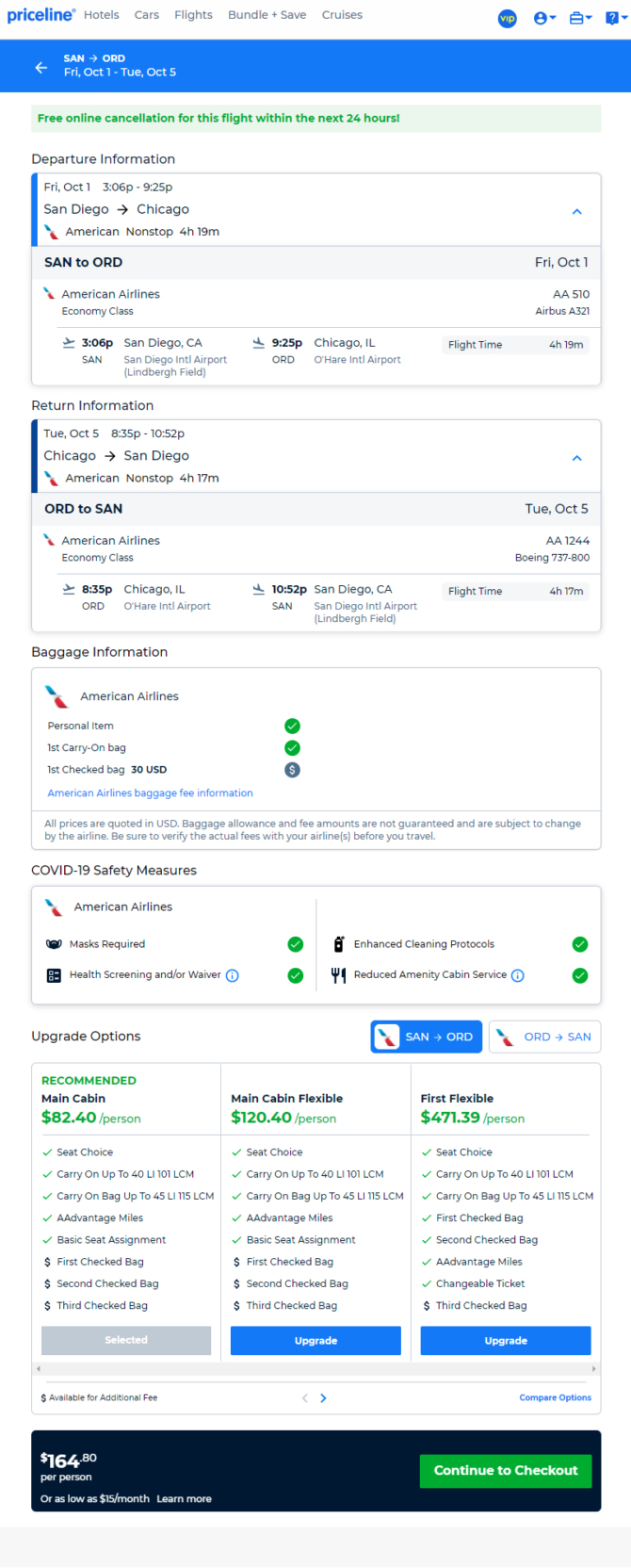
Task: Click Upgrade under Main Cabin Flexible
Action: (x=315, y=1340)
